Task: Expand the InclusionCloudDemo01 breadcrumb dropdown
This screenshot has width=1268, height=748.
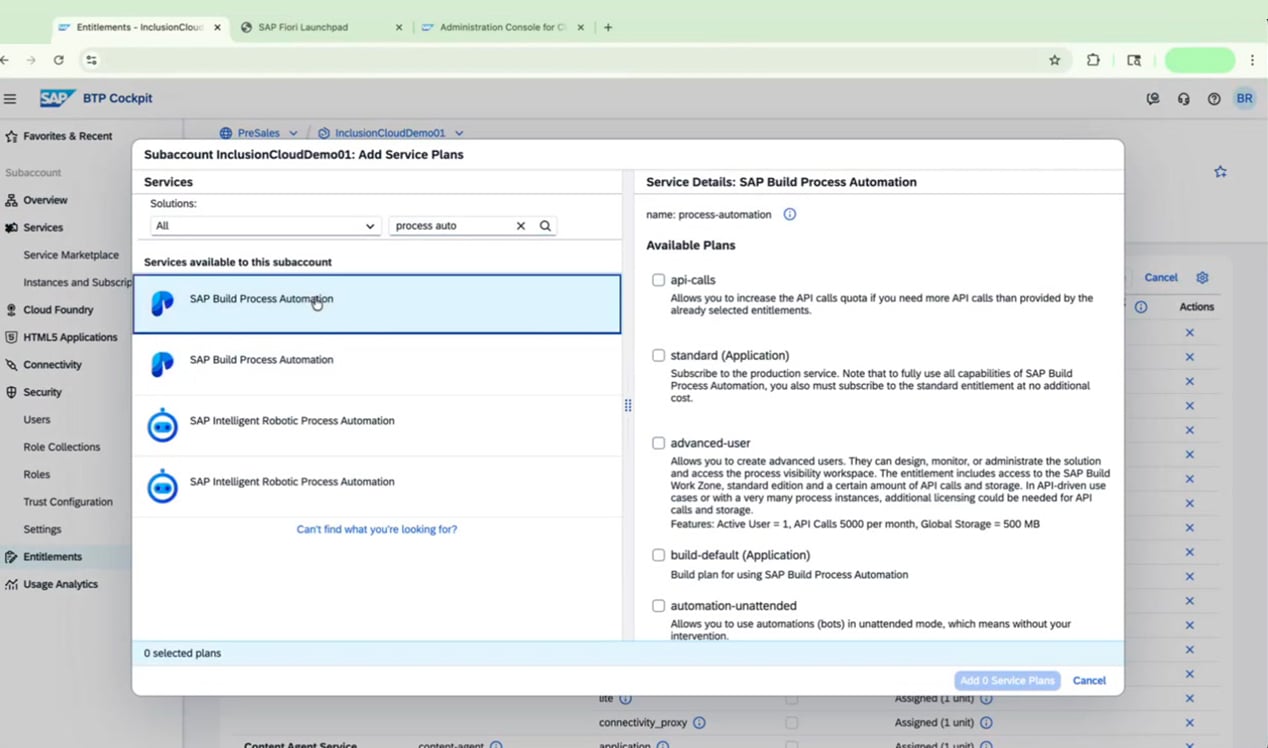Action: 459,133
